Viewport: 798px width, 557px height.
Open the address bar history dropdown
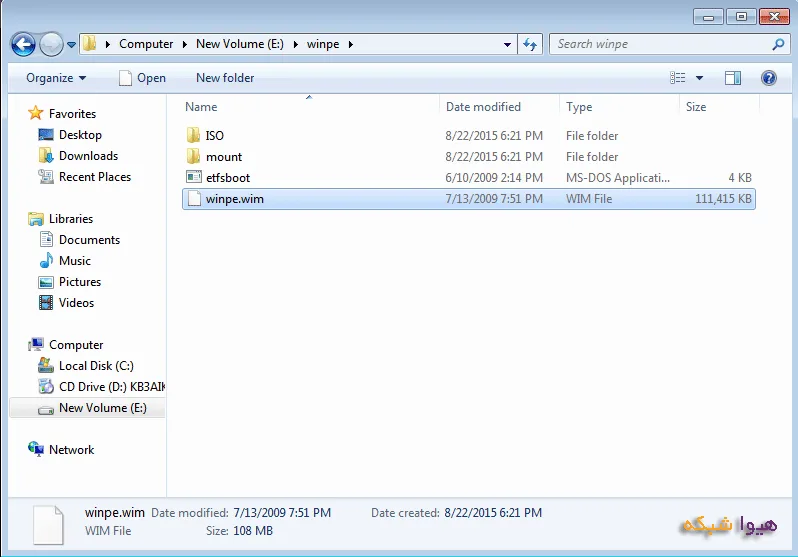click(x=507, y=44)
